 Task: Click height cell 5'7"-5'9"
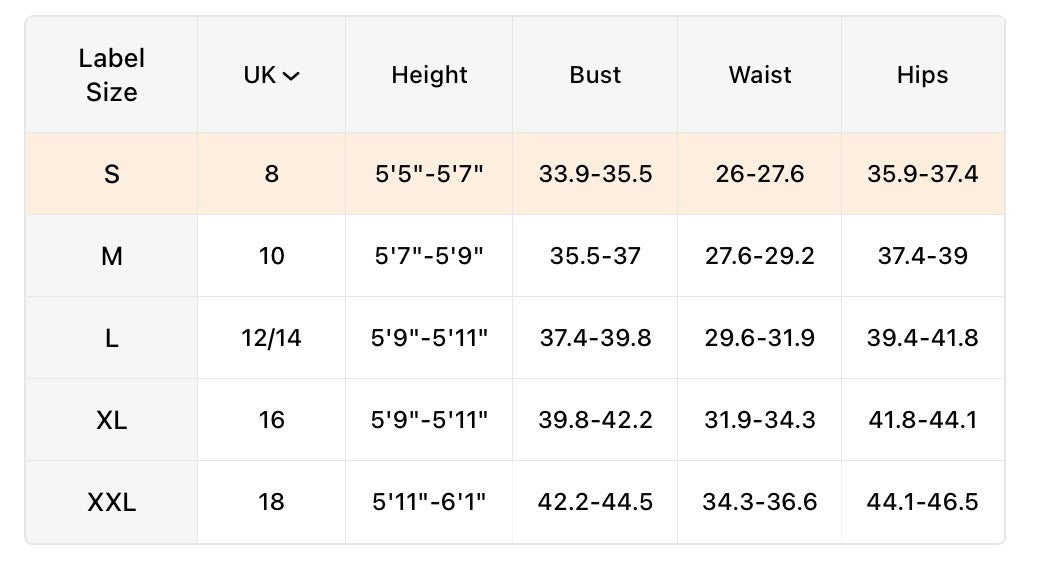[429, 256]
